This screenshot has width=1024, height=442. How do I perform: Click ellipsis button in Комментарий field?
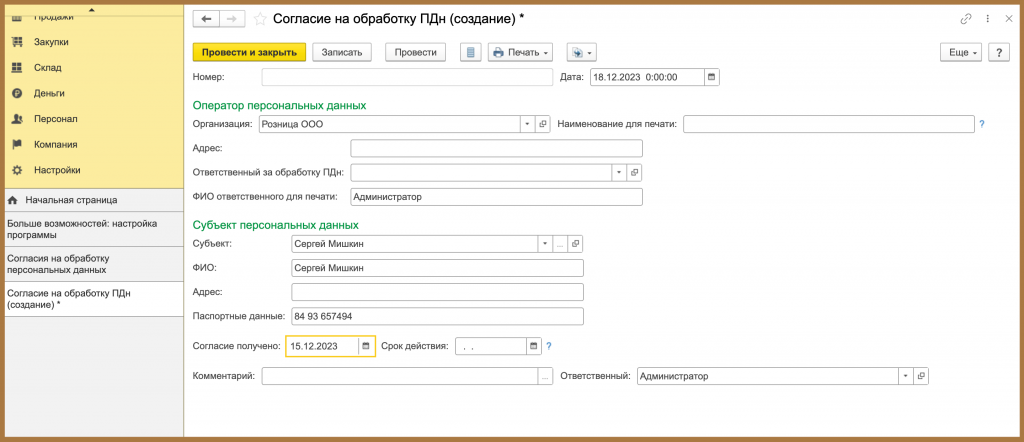coord(545,376)
